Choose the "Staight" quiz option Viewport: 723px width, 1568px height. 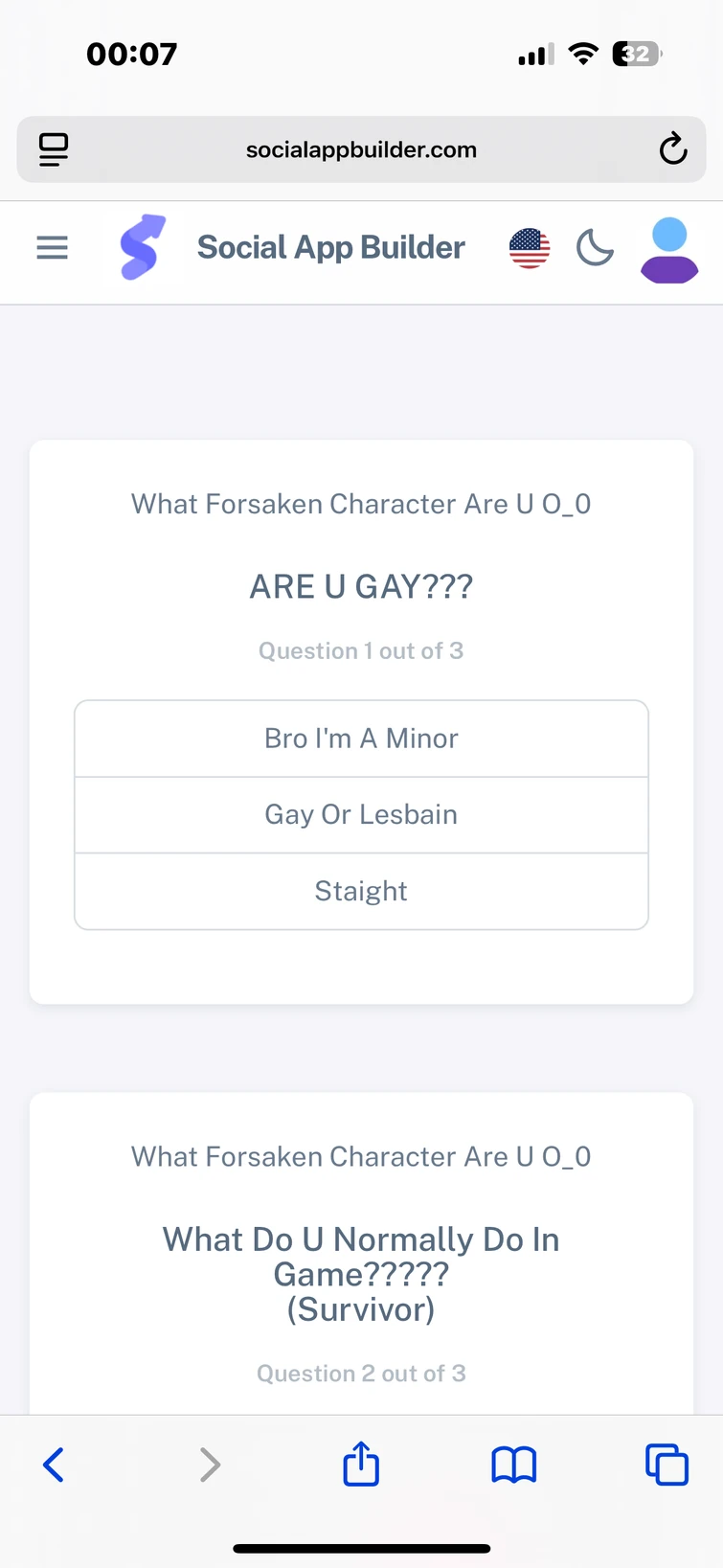pos(361,891)
